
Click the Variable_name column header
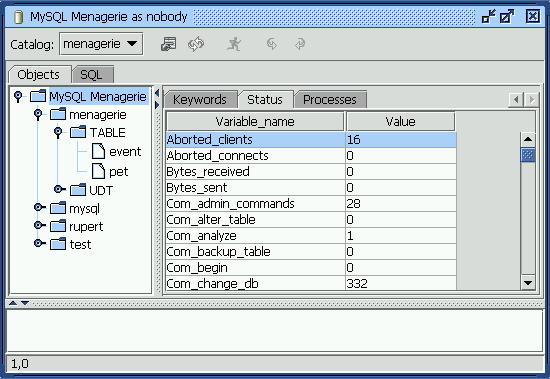pyautogui.click(x=255, y=121)
